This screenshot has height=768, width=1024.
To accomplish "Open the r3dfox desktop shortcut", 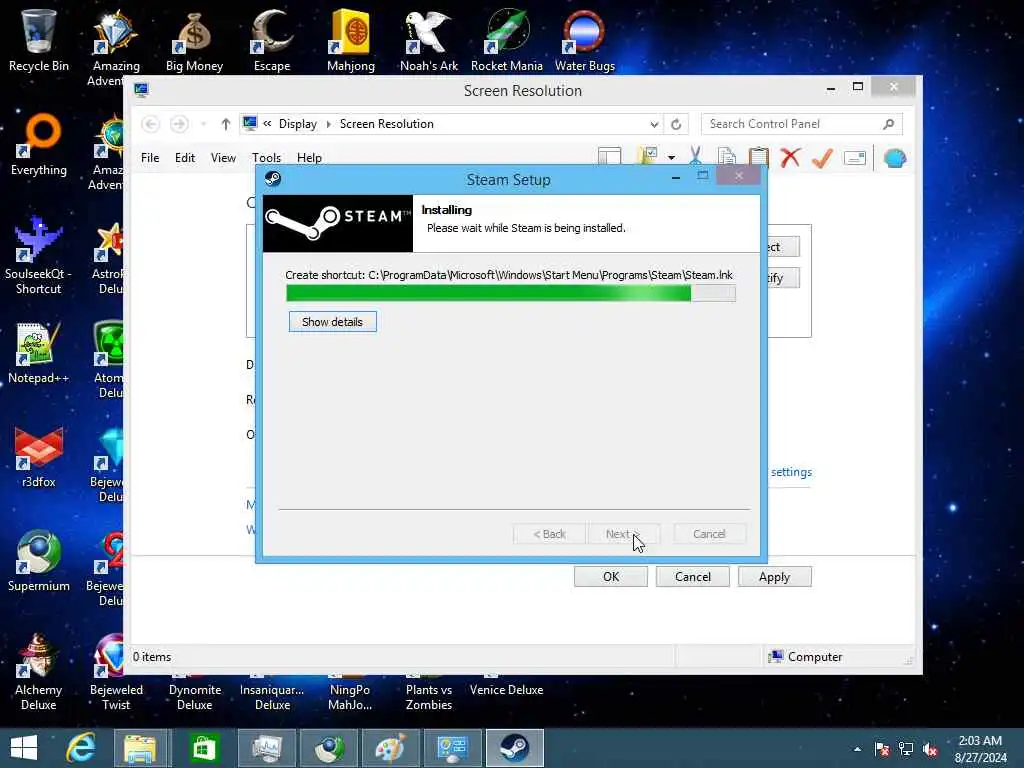I will coord(39,456).
